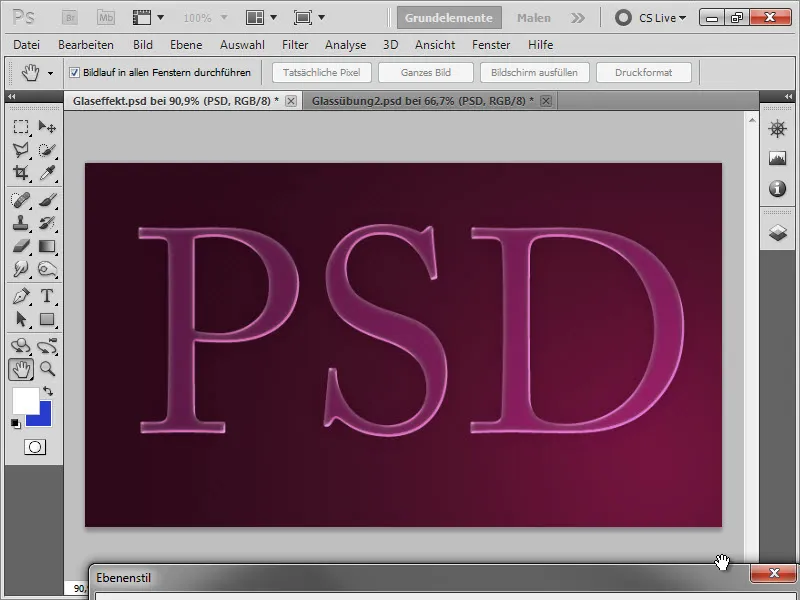Open the Ebene menu
Screen dimensions: 800x600
[x=186, y=45]
